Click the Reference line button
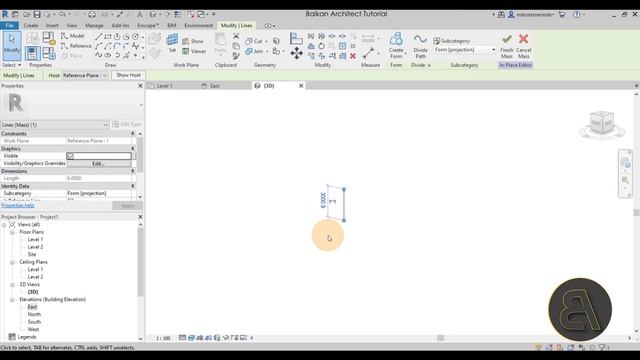Screen dimensions: 640x360 pyautogui.click(x=76, y=46)
